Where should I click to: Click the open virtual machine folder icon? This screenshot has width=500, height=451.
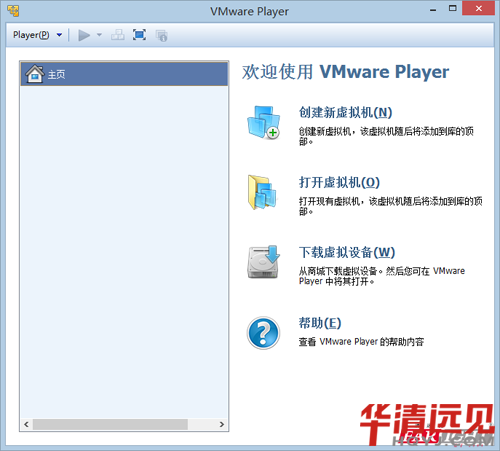pos(262,192)
